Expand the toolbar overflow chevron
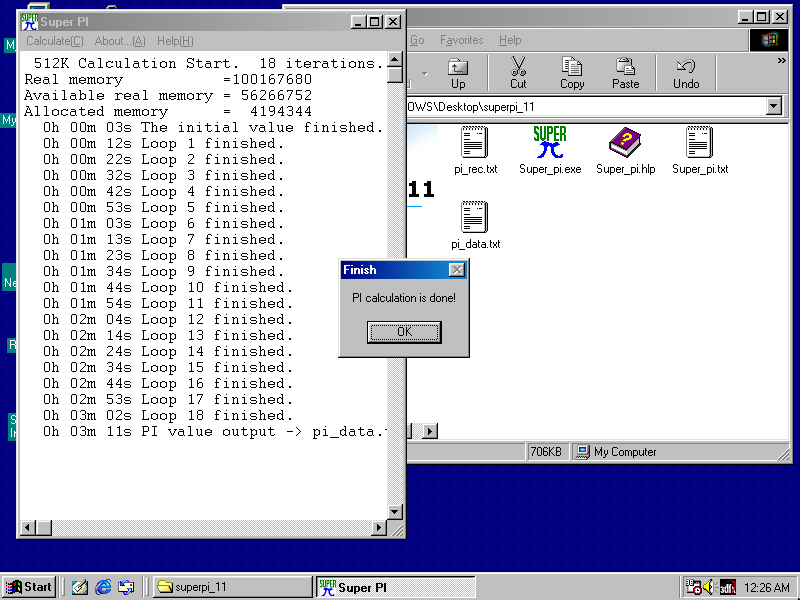 pyautogui.click(x=781, y=61)
